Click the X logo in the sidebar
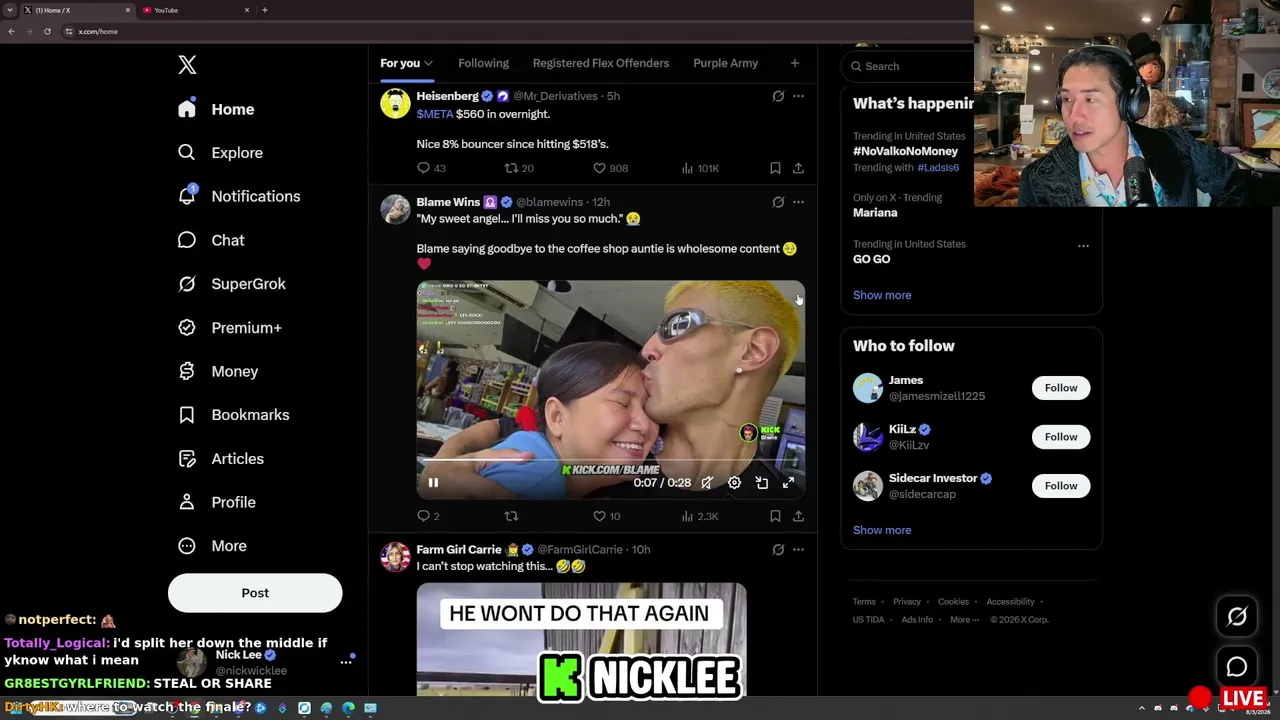Screen dimensions: 1280x720 (187, 65)
